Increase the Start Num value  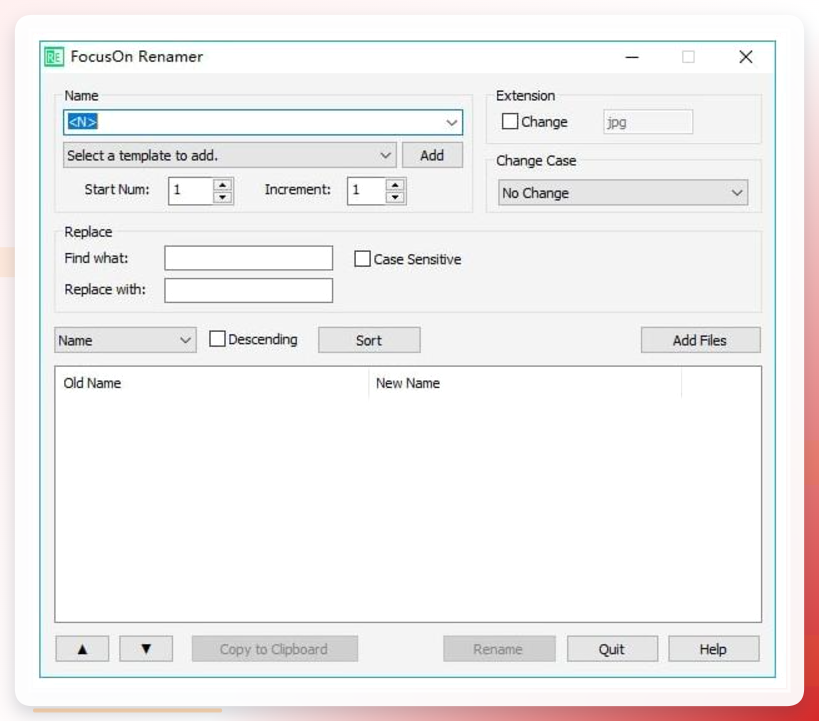click(x=223, y=184)
